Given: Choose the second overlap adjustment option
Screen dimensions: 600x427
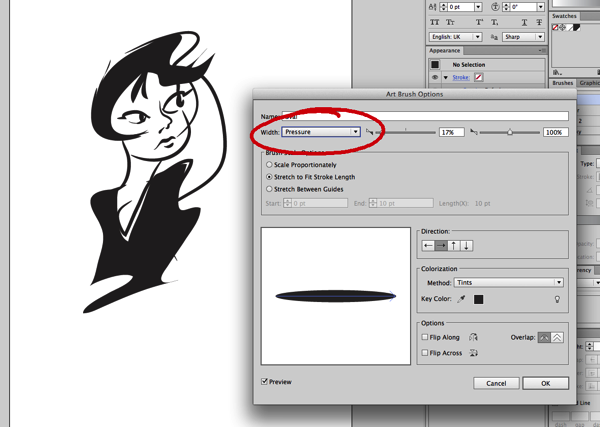Looking at the screenshot, I should click(x=557, y=338).
